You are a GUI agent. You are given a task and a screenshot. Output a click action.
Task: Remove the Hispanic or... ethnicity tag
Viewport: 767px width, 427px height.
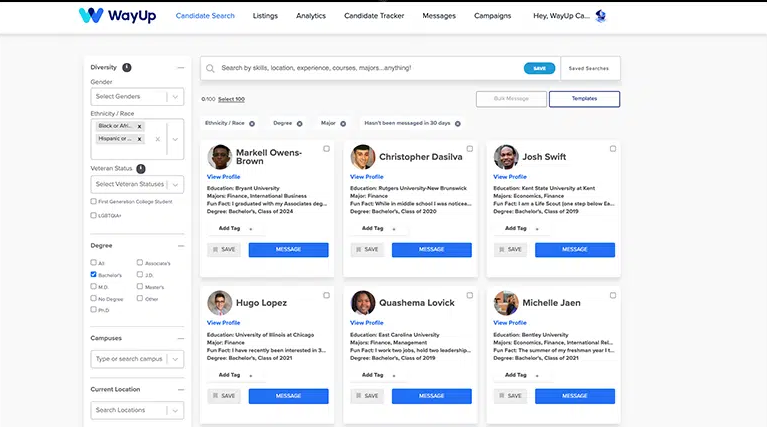coord(139,139)
